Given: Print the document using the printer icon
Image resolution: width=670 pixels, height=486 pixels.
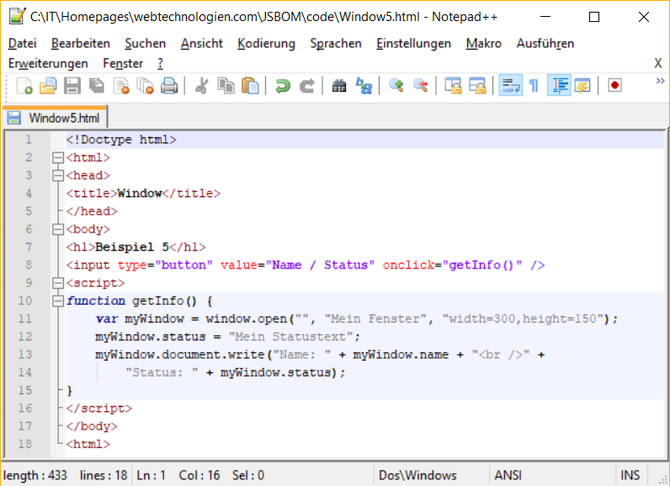Looking at the screenshot, I should (169, 86).
